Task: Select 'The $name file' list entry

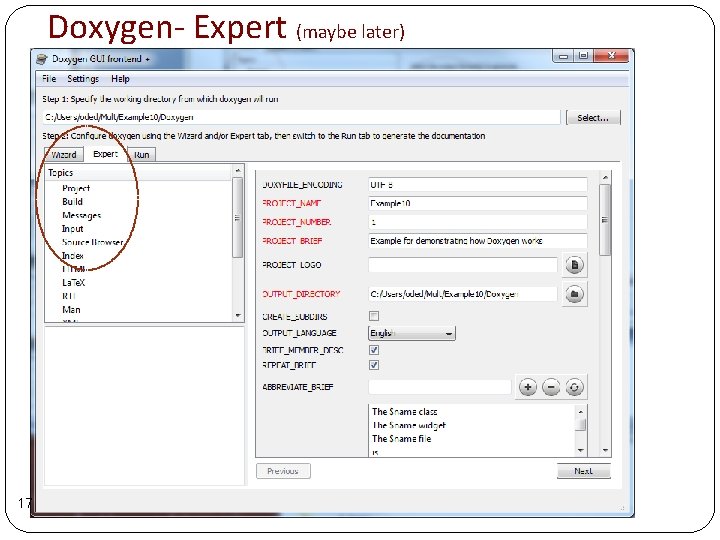Action: [401, 439]
